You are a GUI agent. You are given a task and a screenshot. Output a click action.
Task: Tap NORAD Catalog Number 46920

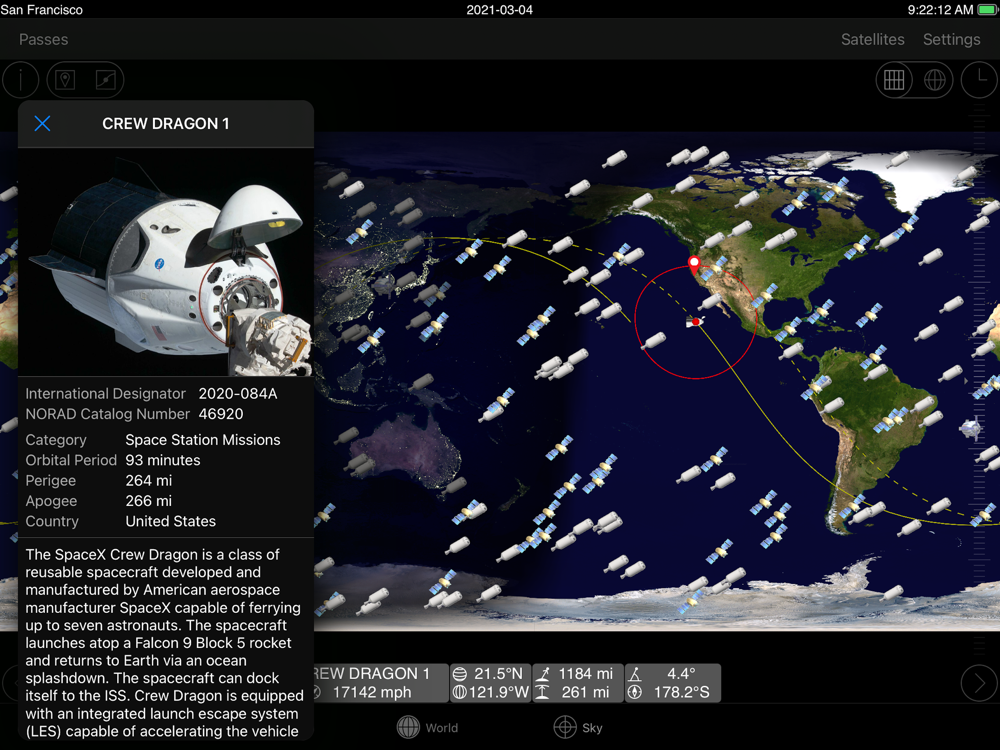click(221, 414)
